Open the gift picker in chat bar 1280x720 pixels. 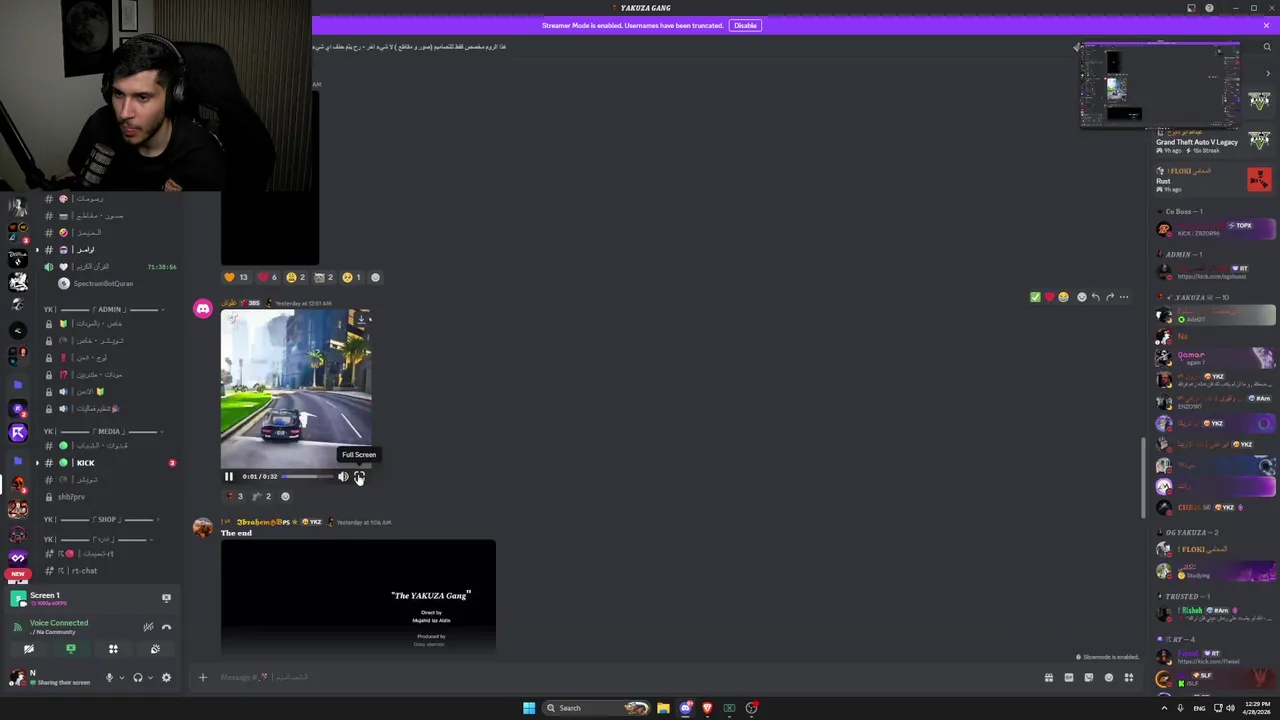tap(1049, 678)
